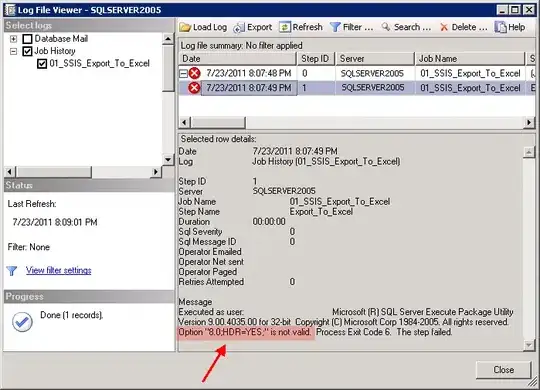Screen dimensions: 540x390
Task: Click the Close button
Action: point(503,370)
